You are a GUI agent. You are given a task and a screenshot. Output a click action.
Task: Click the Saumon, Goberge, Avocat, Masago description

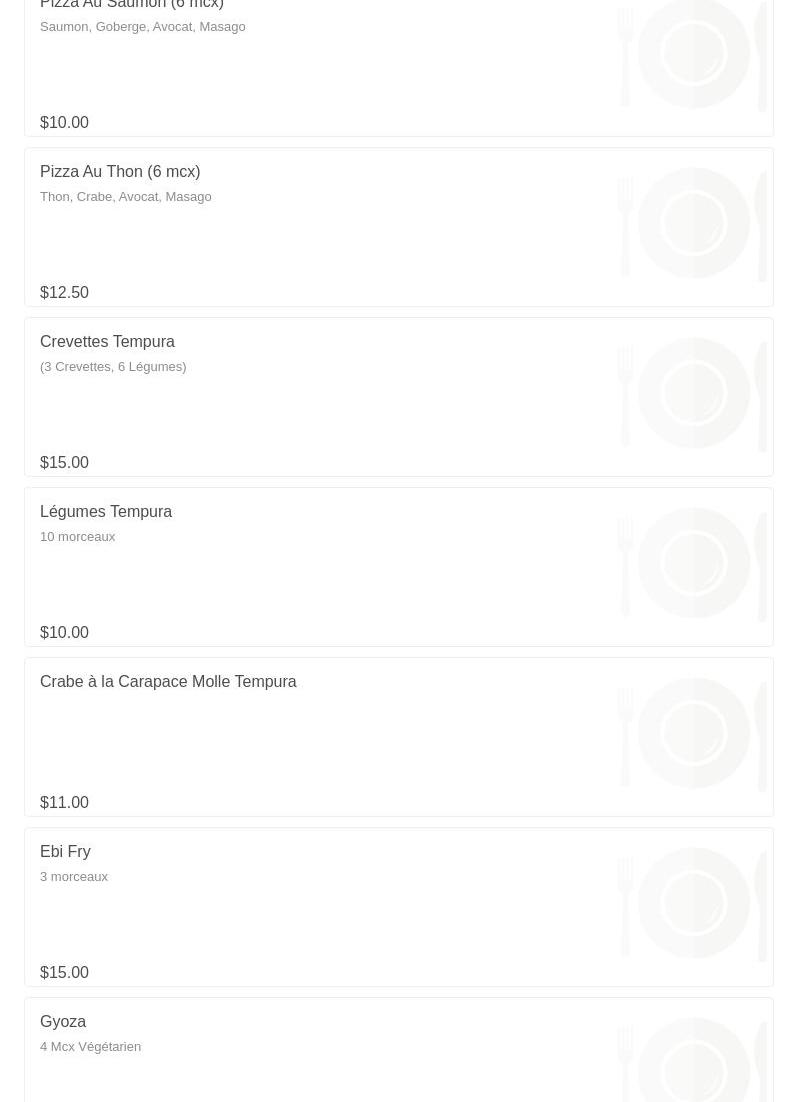coord(143,27)
